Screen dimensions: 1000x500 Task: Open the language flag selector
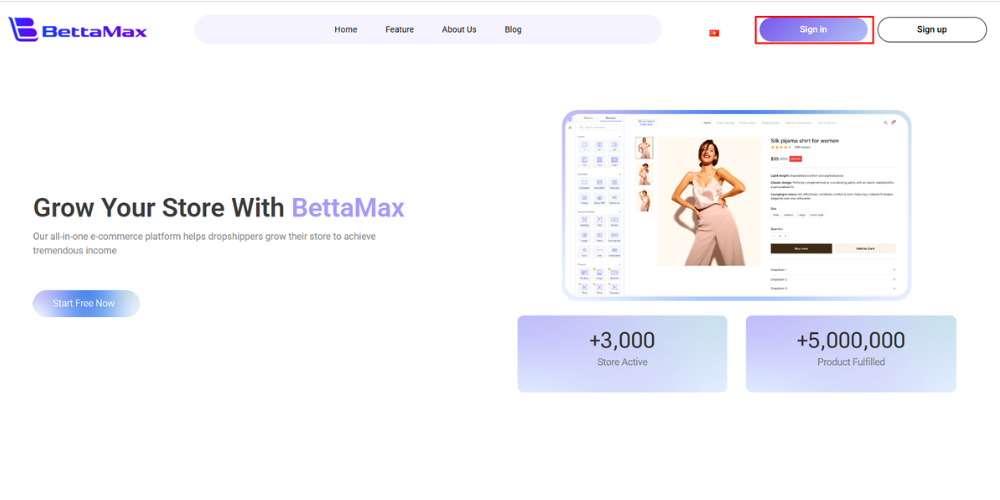click(714, 33)
